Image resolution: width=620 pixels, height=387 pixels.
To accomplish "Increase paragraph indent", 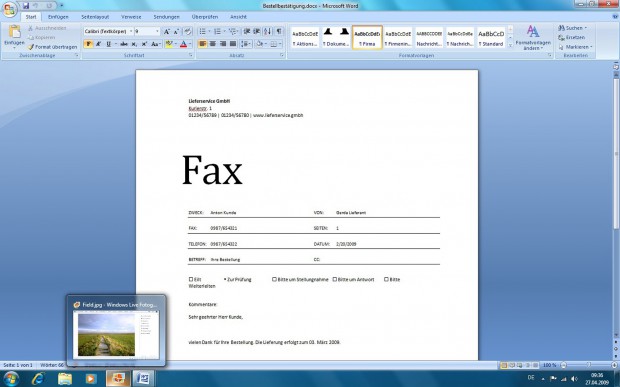I will (257, 31).
